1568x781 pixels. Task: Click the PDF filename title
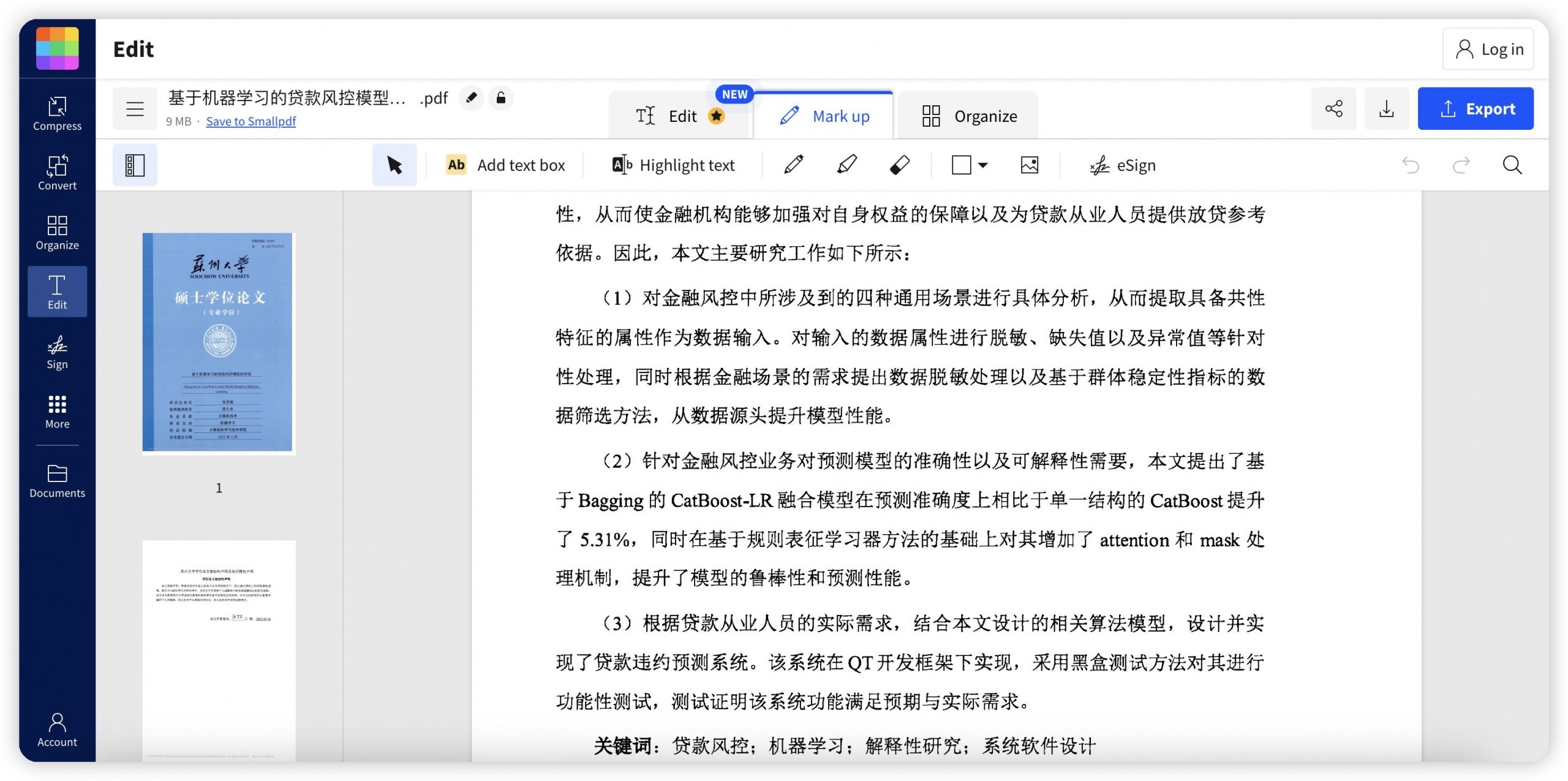[x=307, y=98]
